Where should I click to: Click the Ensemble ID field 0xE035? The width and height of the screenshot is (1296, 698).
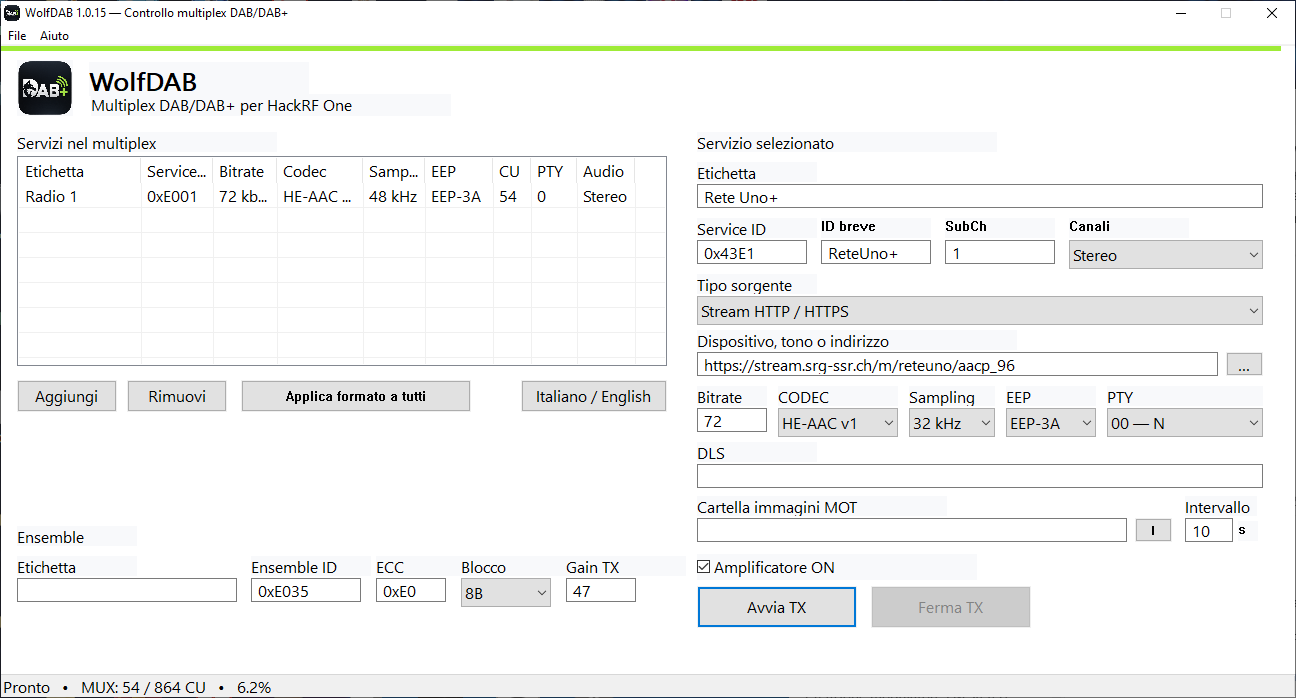coord(306,590)
